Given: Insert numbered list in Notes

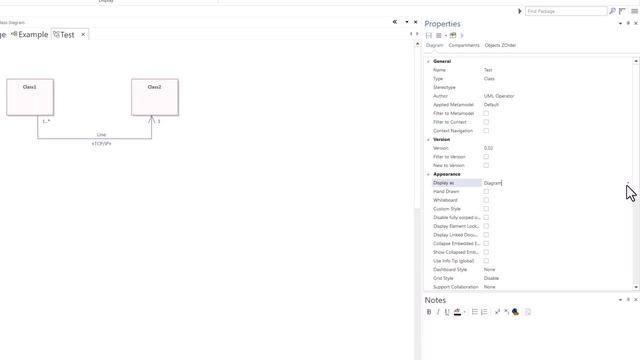Looking at the screenshot, I should click(x=484, y=312).
